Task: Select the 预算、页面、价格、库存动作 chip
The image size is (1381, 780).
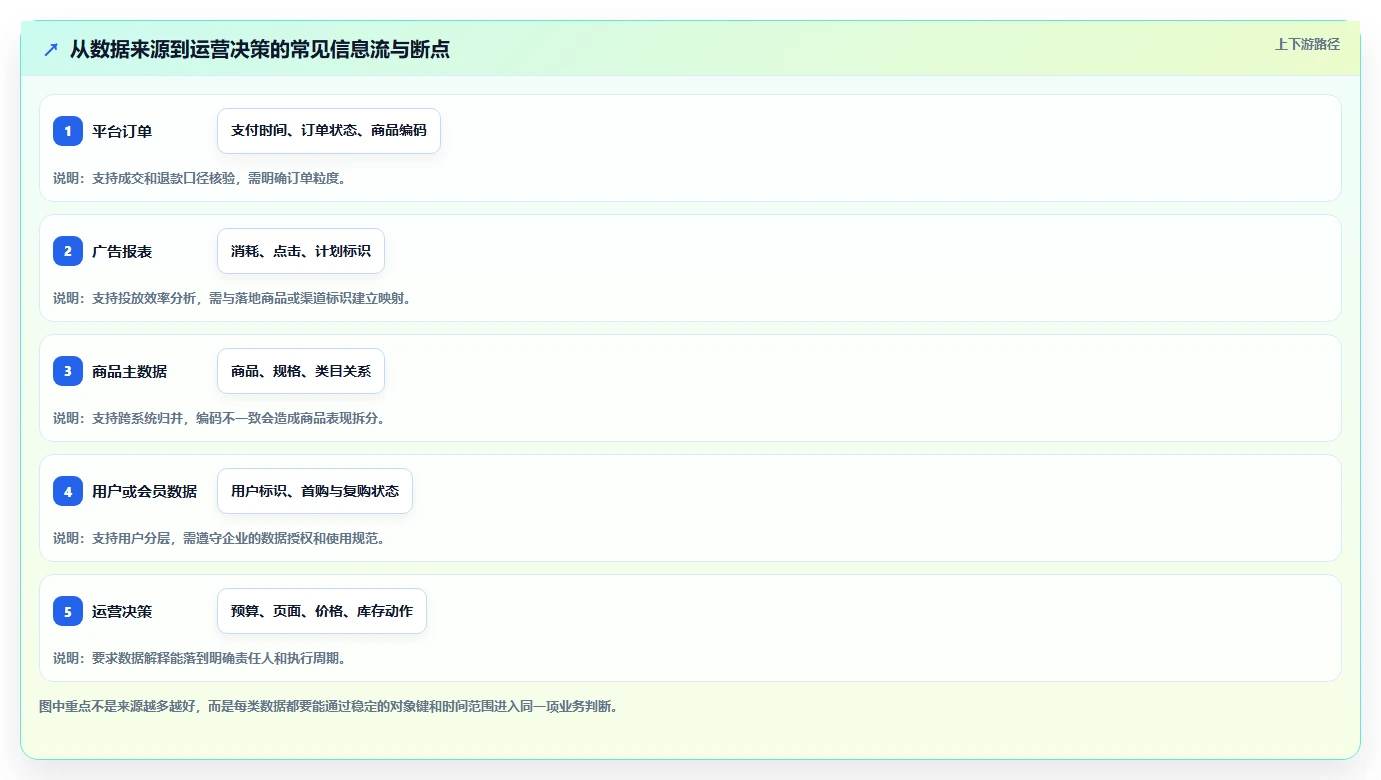Action: (322, 611)
